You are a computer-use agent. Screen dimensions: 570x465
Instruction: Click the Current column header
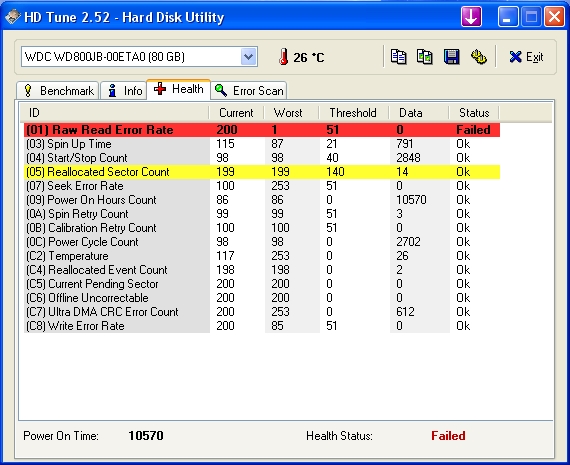click(x=236, y=113)
